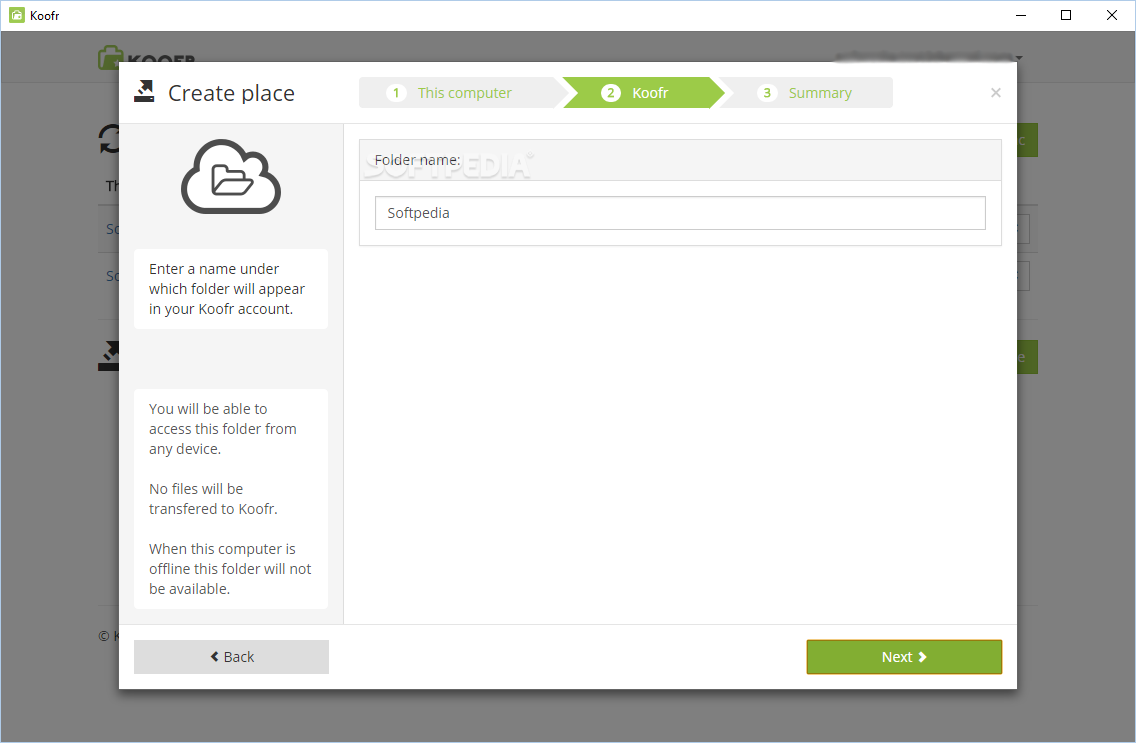
Task: Jump to the Summary step tab
Action: pos(806,93)
